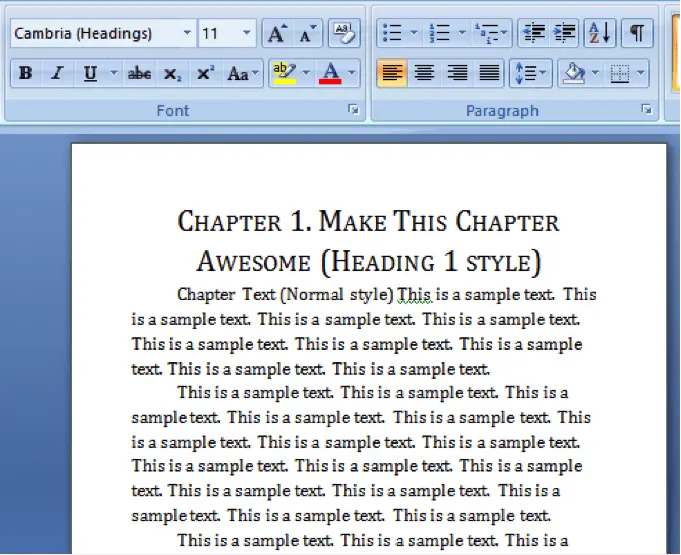Open Numbering library dropdown arrow
The image size is (681, 555).
462,33
